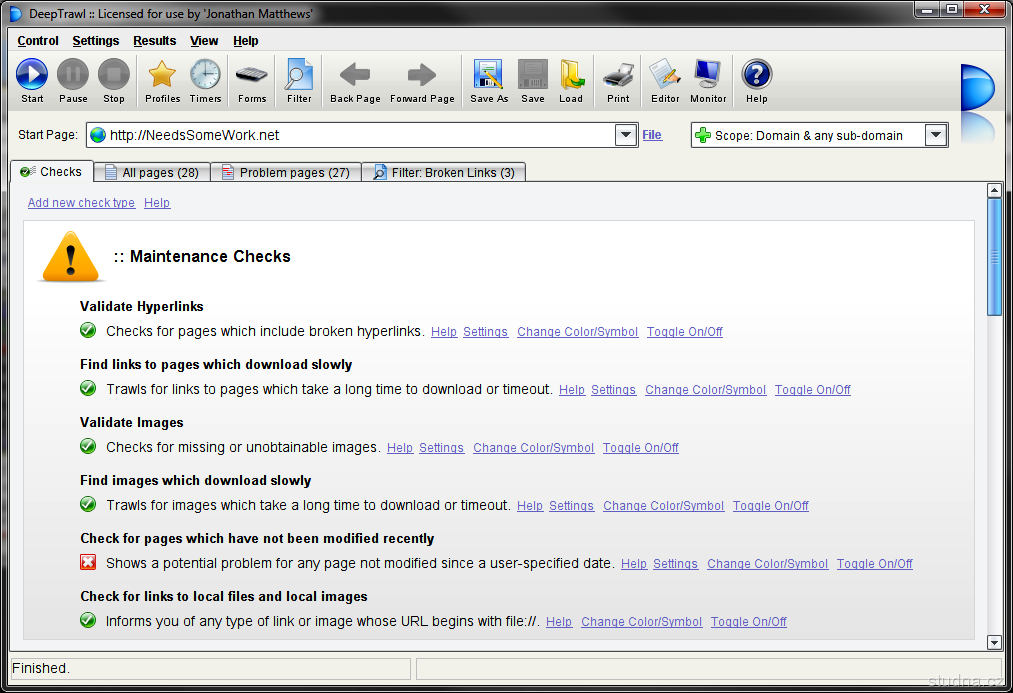Toggle On/Off the Validate Images check
Image resolution: width=1013 pixels, height=693 pixels.
(640, 448)
